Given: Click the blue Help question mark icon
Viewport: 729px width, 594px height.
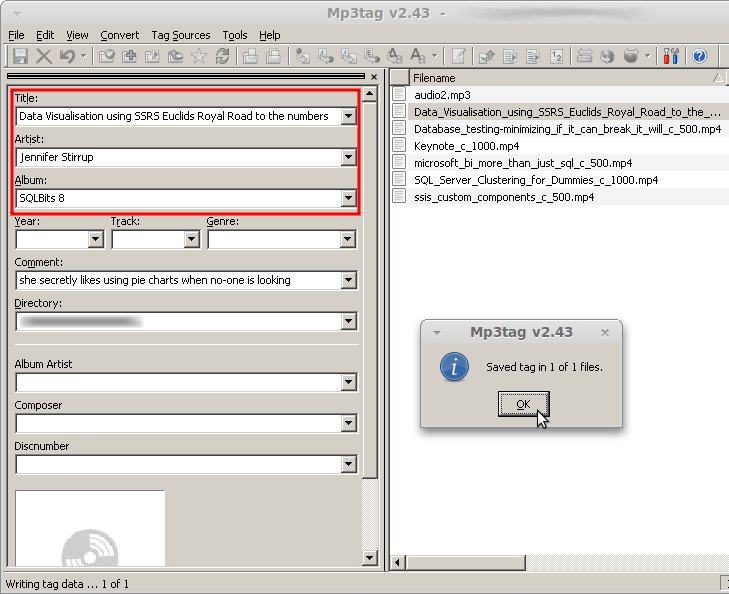Looking at the screenshot, I should [x=699, y=56].
